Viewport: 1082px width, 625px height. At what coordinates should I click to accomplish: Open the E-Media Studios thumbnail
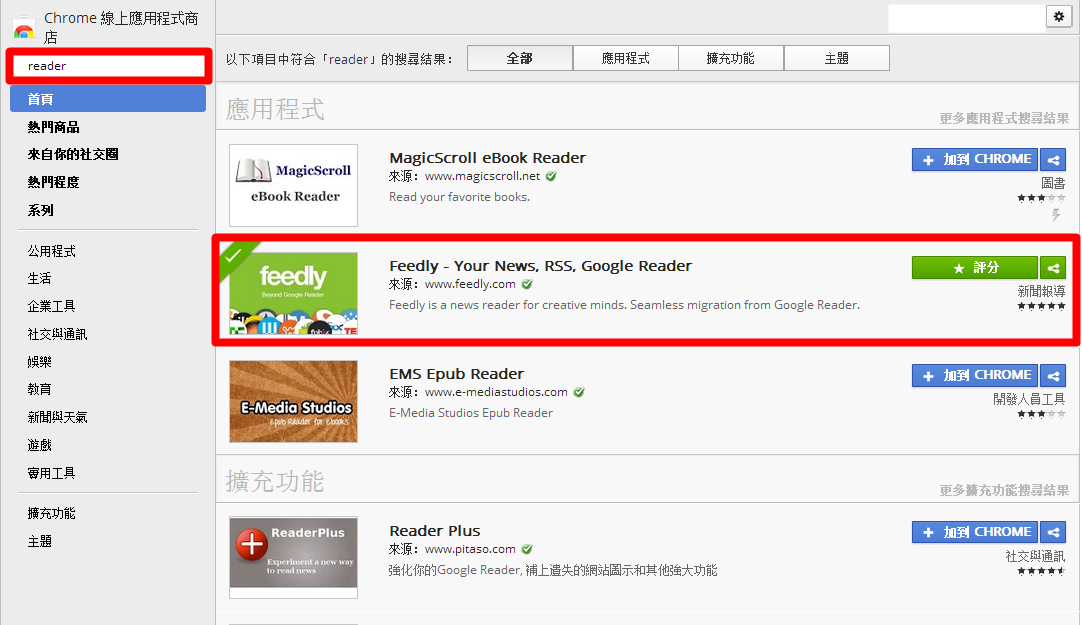293,401
